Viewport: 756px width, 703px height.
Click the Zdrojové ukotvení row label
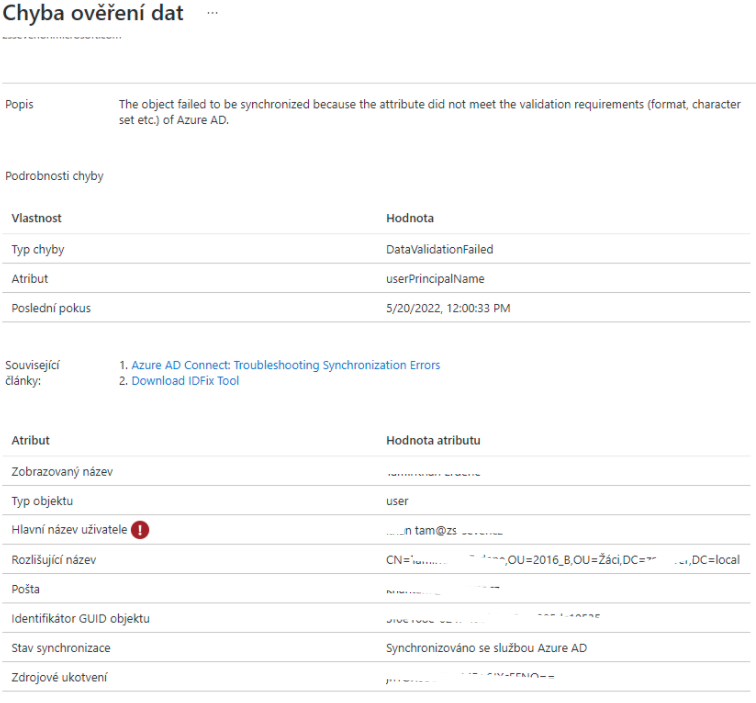coord(59,678)
